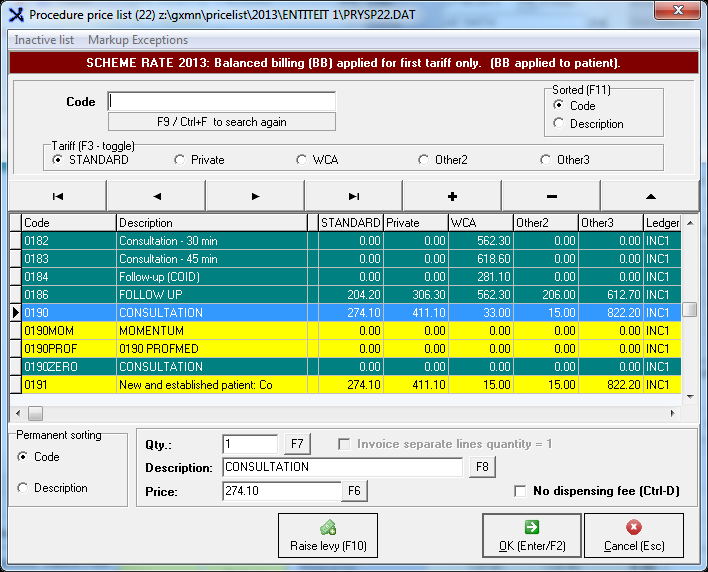This screenshot has width=708, height=572.
Task: Open the Inactive list menu
Action: point(44,40)
